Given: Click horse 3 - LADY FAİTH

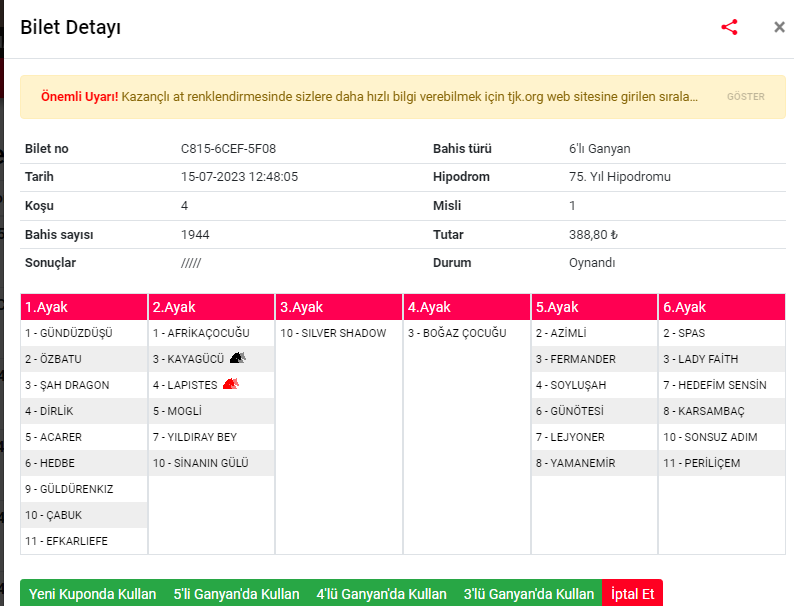Looking at the screenshot, I should tap(701, 359).
